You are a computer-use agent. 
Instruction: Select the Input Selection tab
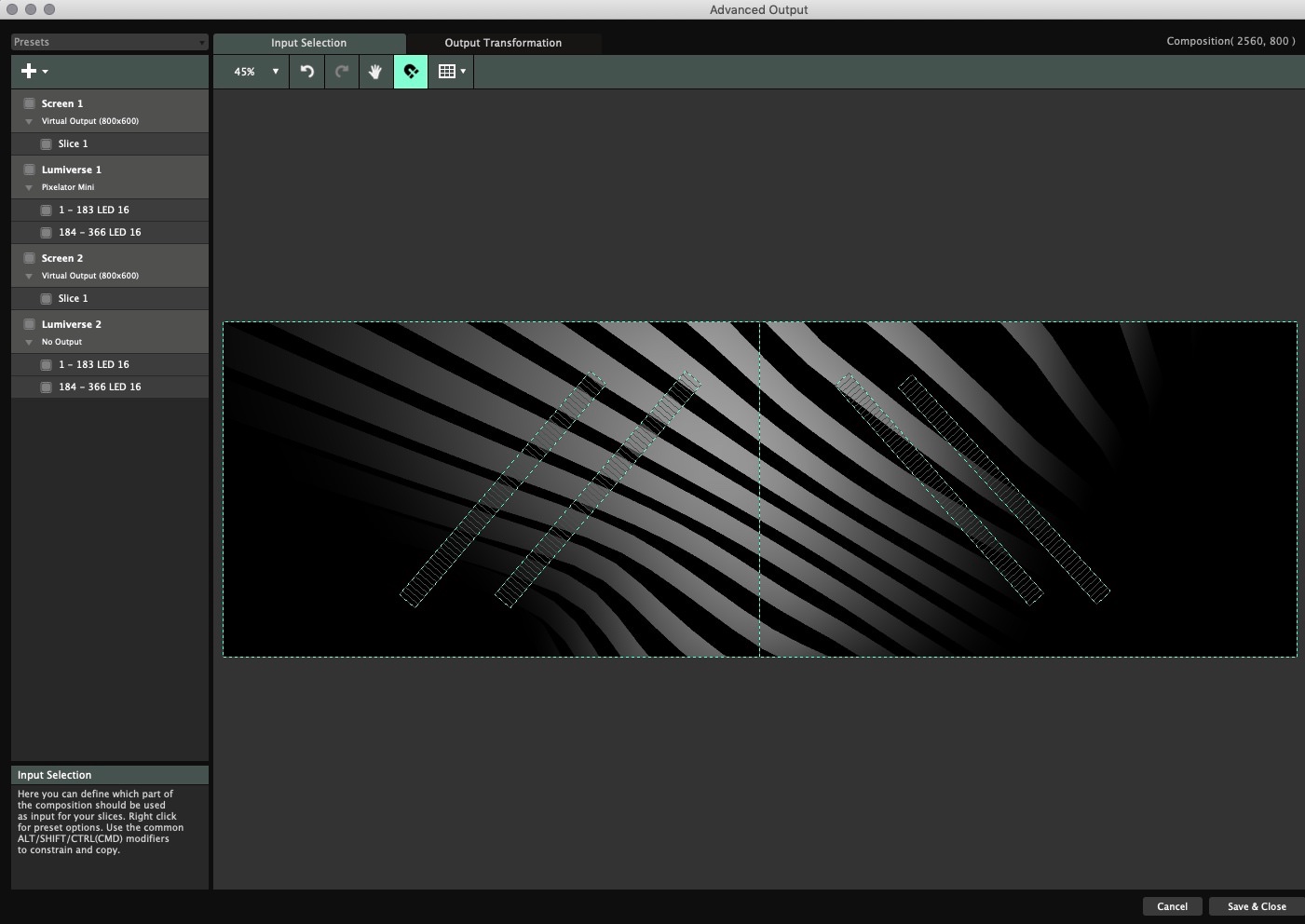coord(308,43)
